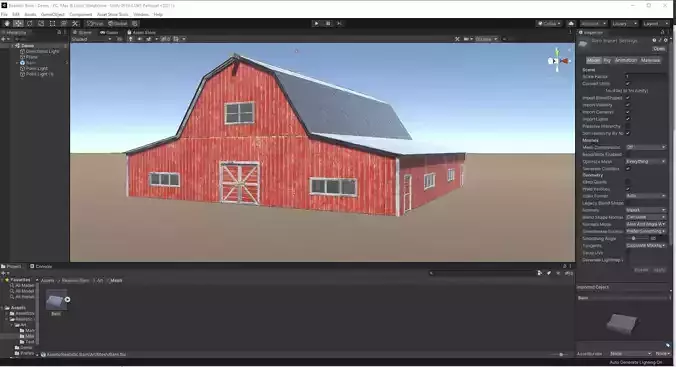676x367 pixels.
Task: Select the Scale tool in toolbar
Action: pyautogui.click(x=41, y=23)
